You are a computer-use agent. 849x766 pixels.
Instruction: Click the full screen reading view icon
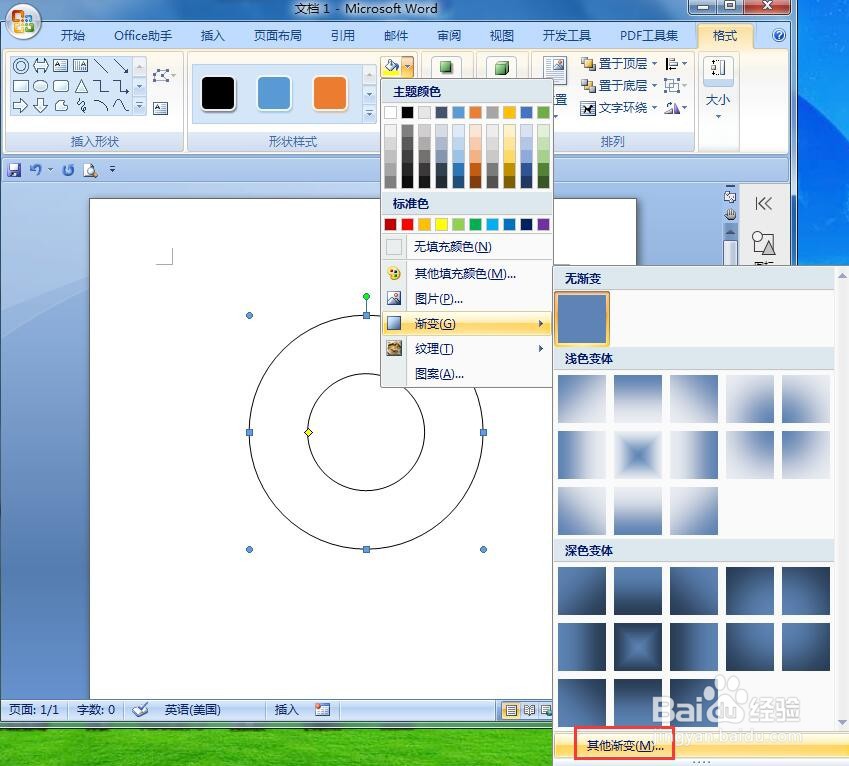pos(530,710)
